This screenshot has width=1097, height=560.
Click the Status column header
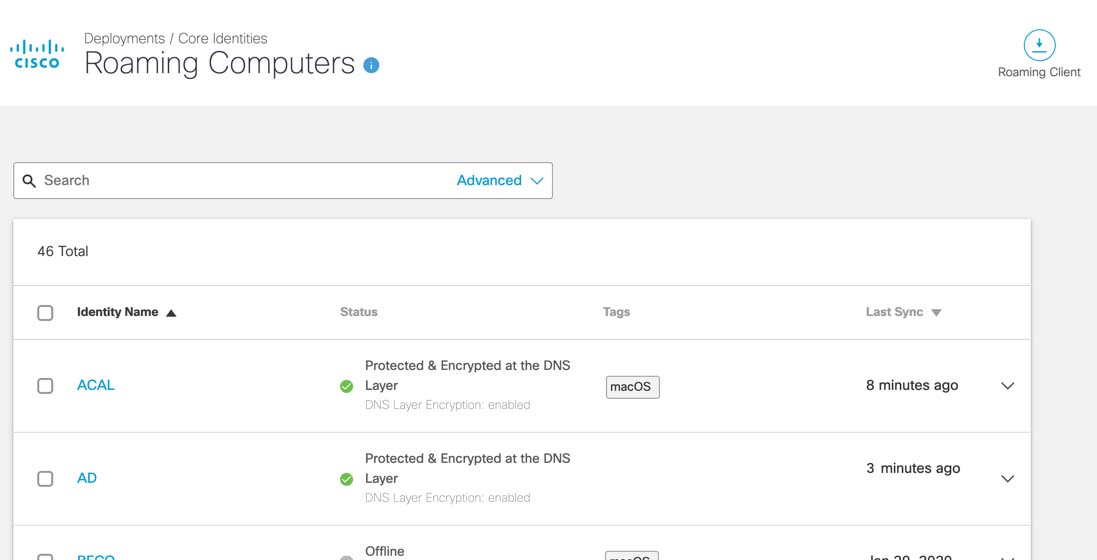(x=359, y=312)
